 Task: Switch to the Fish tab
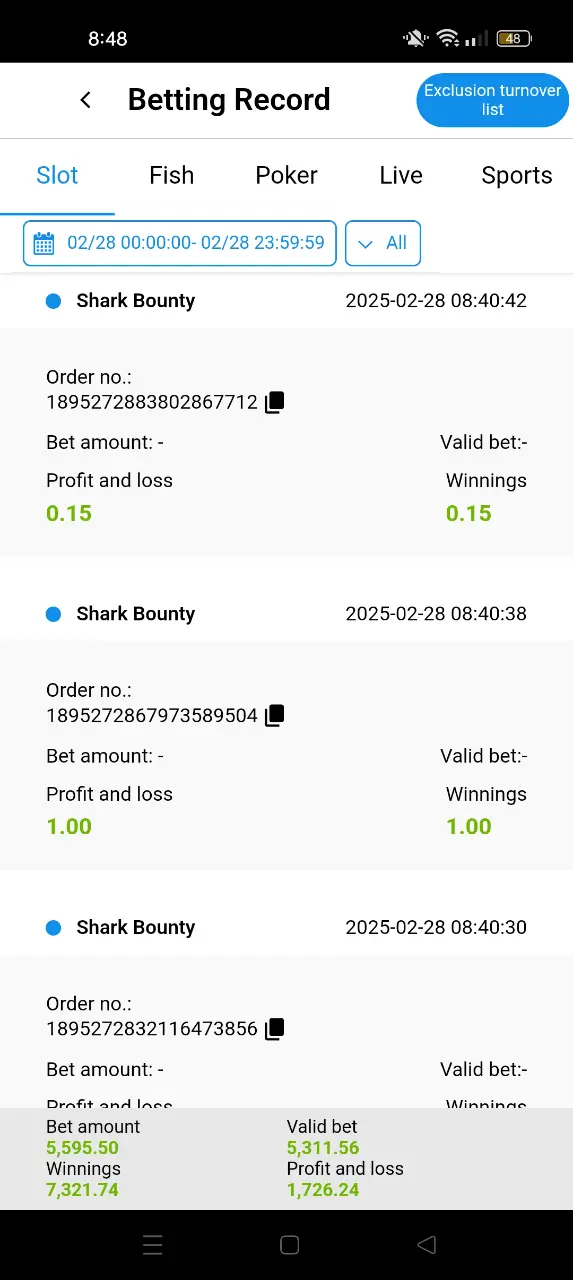[x=172, y=175]
